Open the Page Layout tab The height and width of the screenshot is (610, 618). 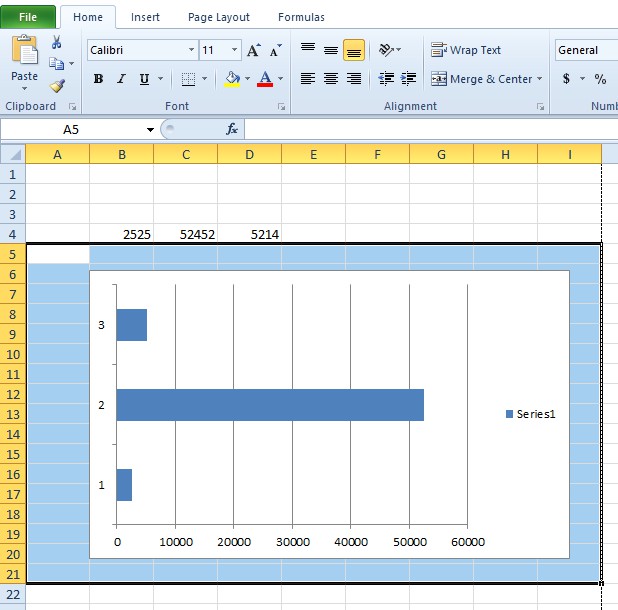pos(219,17)
